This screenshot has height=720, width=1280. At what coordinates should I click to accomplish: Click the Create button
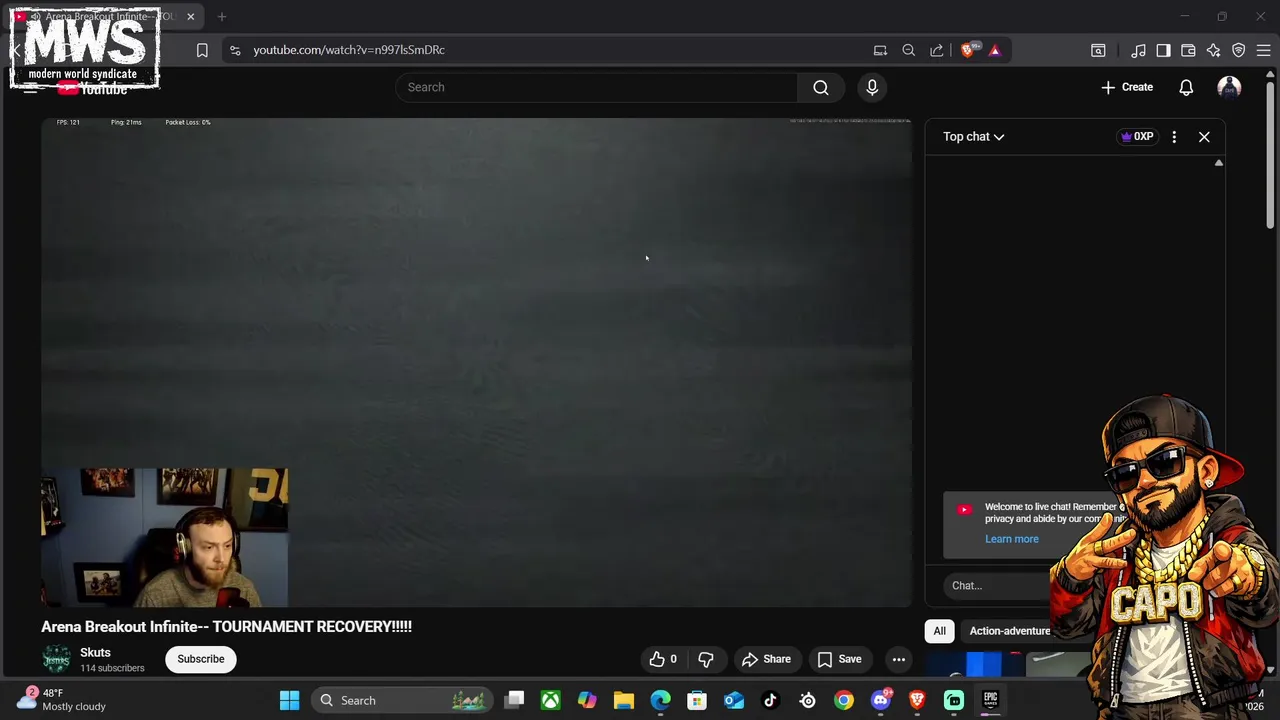tap(1127, 87)
